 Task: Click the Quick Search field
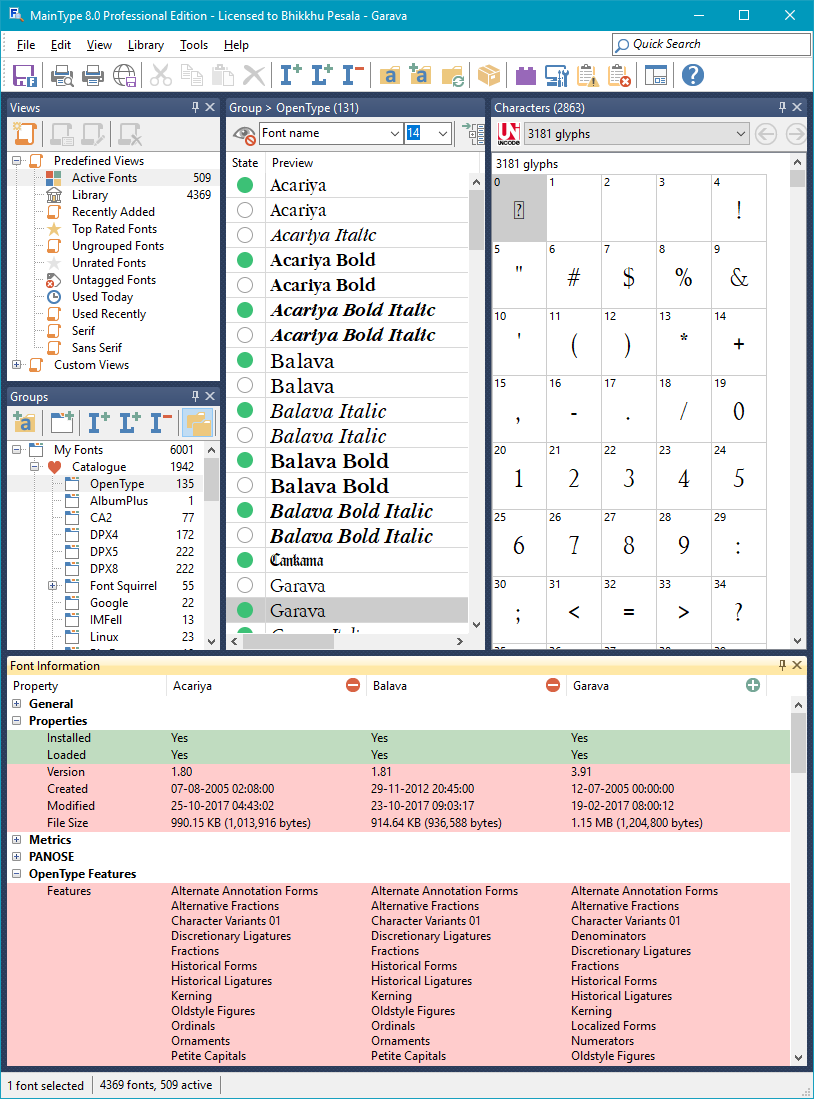(x=711, y=44)
